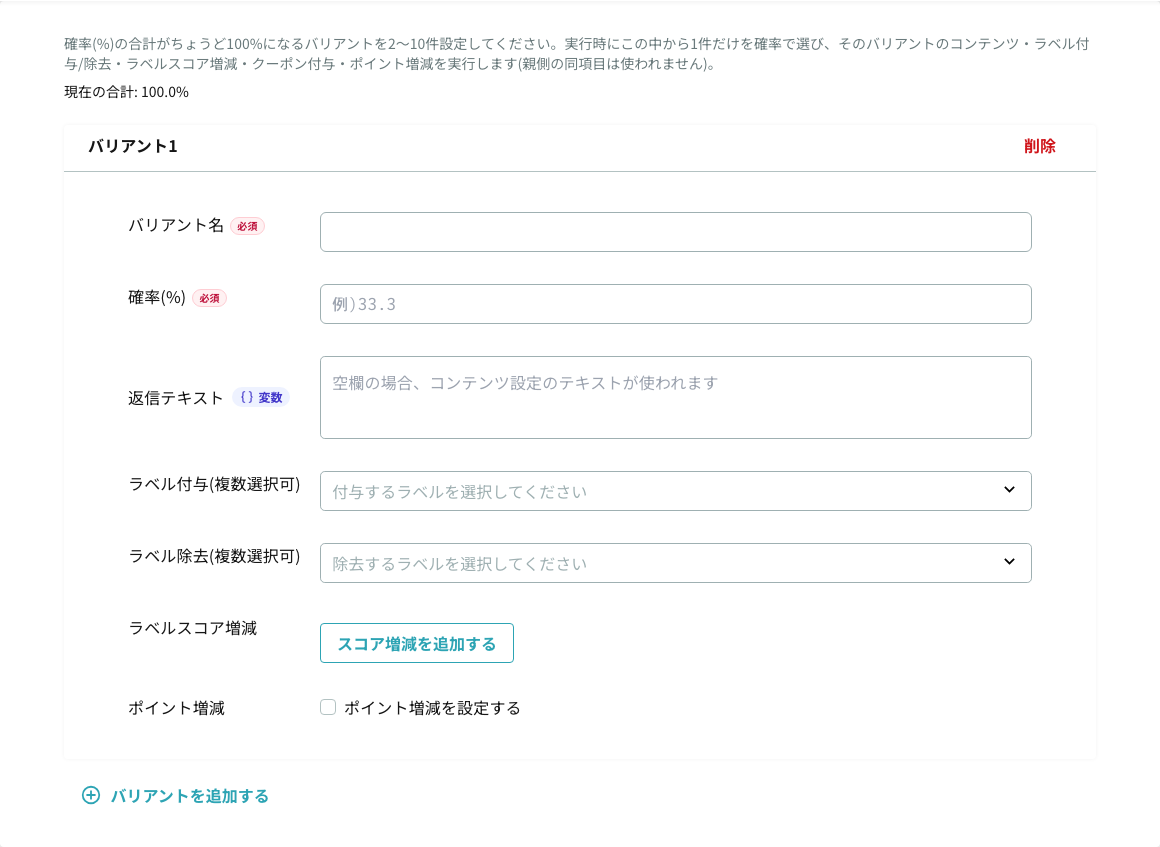Image resolution: width=1160 pixels, height=847 pixels.
Task: Click the 確率(%) field label
Action: pyautogui.click(x=157, y=297)
